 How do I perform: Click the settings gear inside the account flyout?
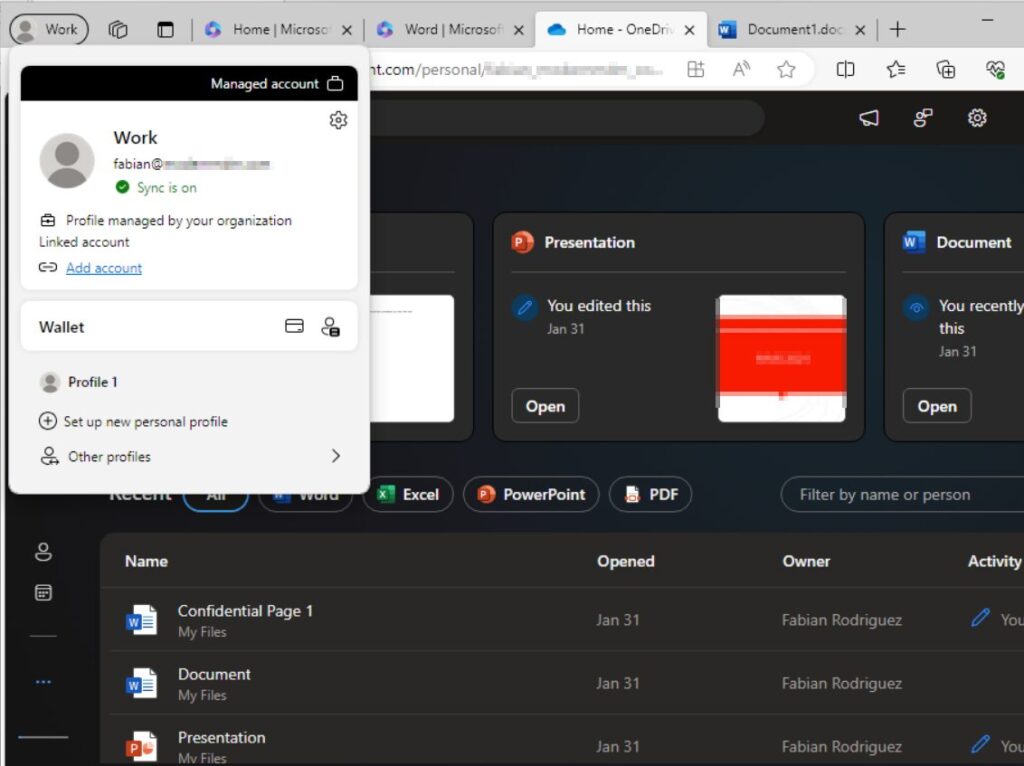tap(338, 119)
